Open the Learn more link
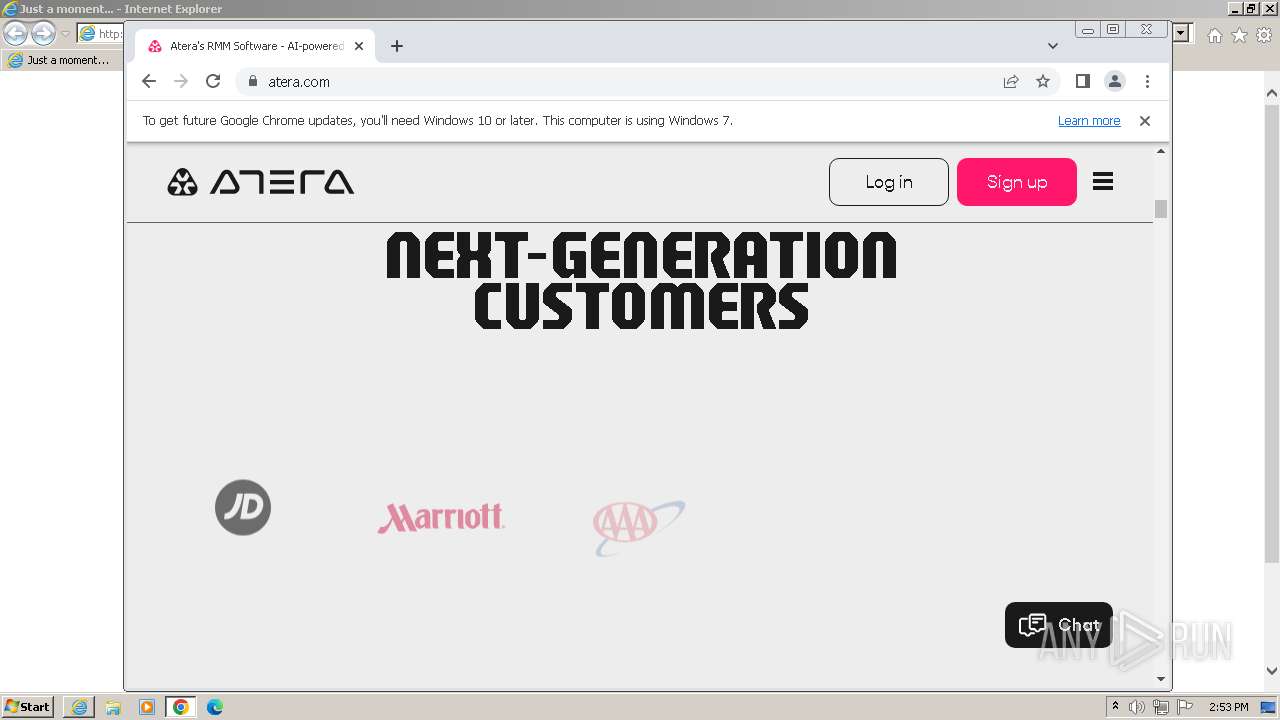1280x720 pixels. (x=1089, y=121)
